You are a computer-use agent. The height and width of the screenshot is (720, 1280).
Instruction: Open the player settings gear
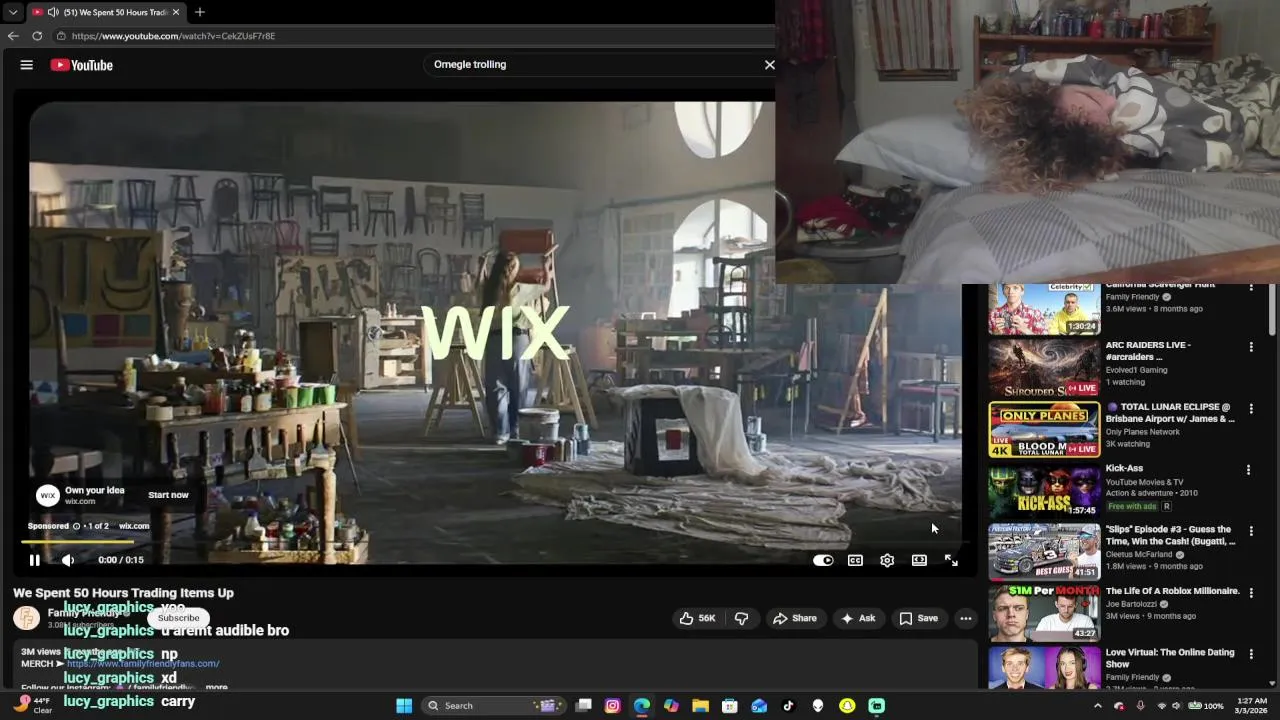click(887, 560)
